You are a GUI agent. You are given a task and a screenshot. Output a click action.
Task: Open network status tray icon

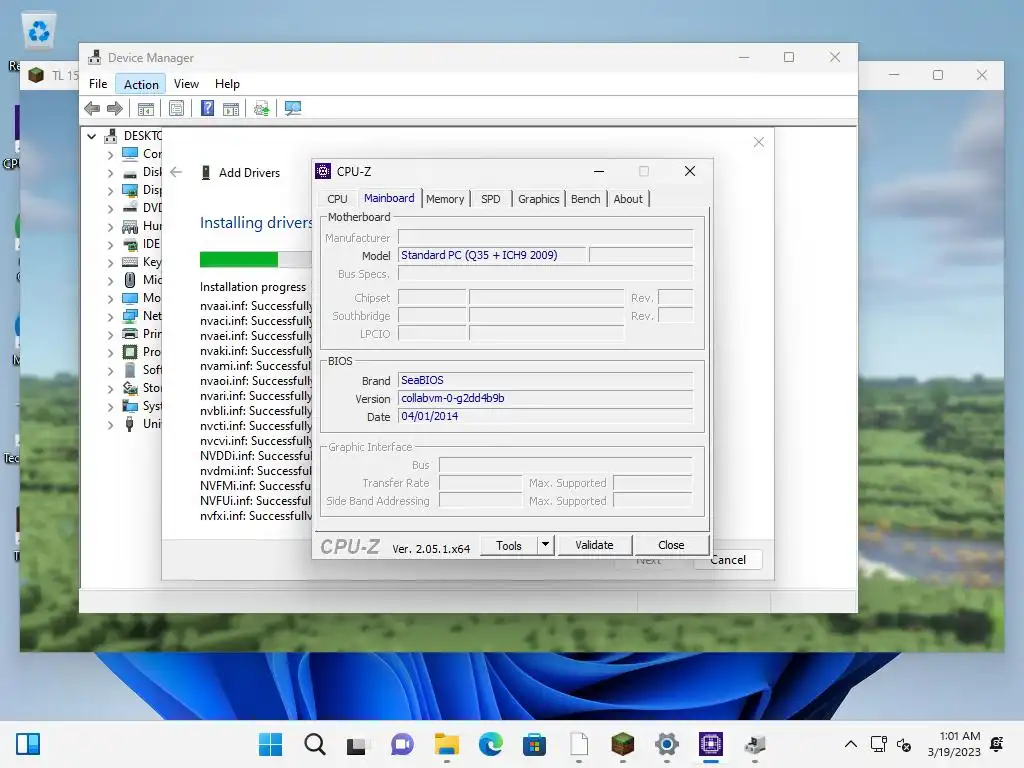(x=878, y=744)
